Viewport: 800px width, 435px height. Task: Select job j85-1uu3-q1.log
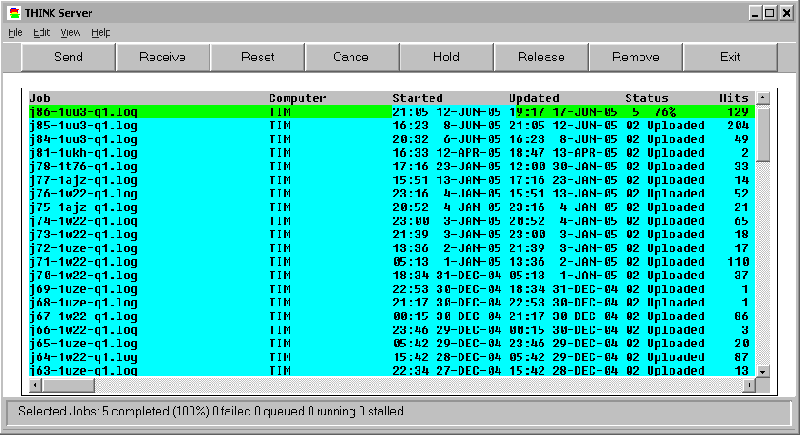(391, 125)
